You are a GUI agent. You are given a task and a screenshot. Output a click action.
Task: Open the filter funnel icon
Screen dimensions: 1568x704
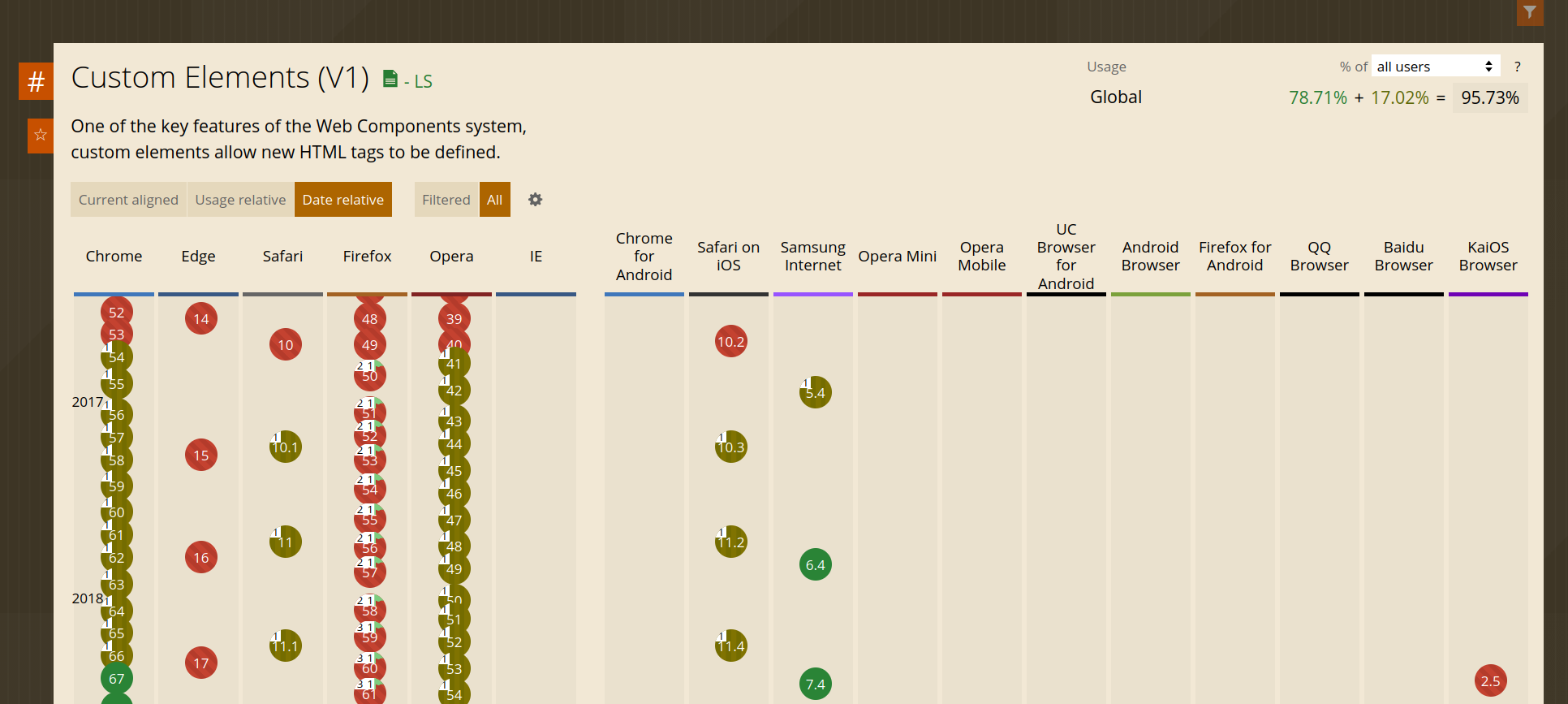(x=1530, y=12)
